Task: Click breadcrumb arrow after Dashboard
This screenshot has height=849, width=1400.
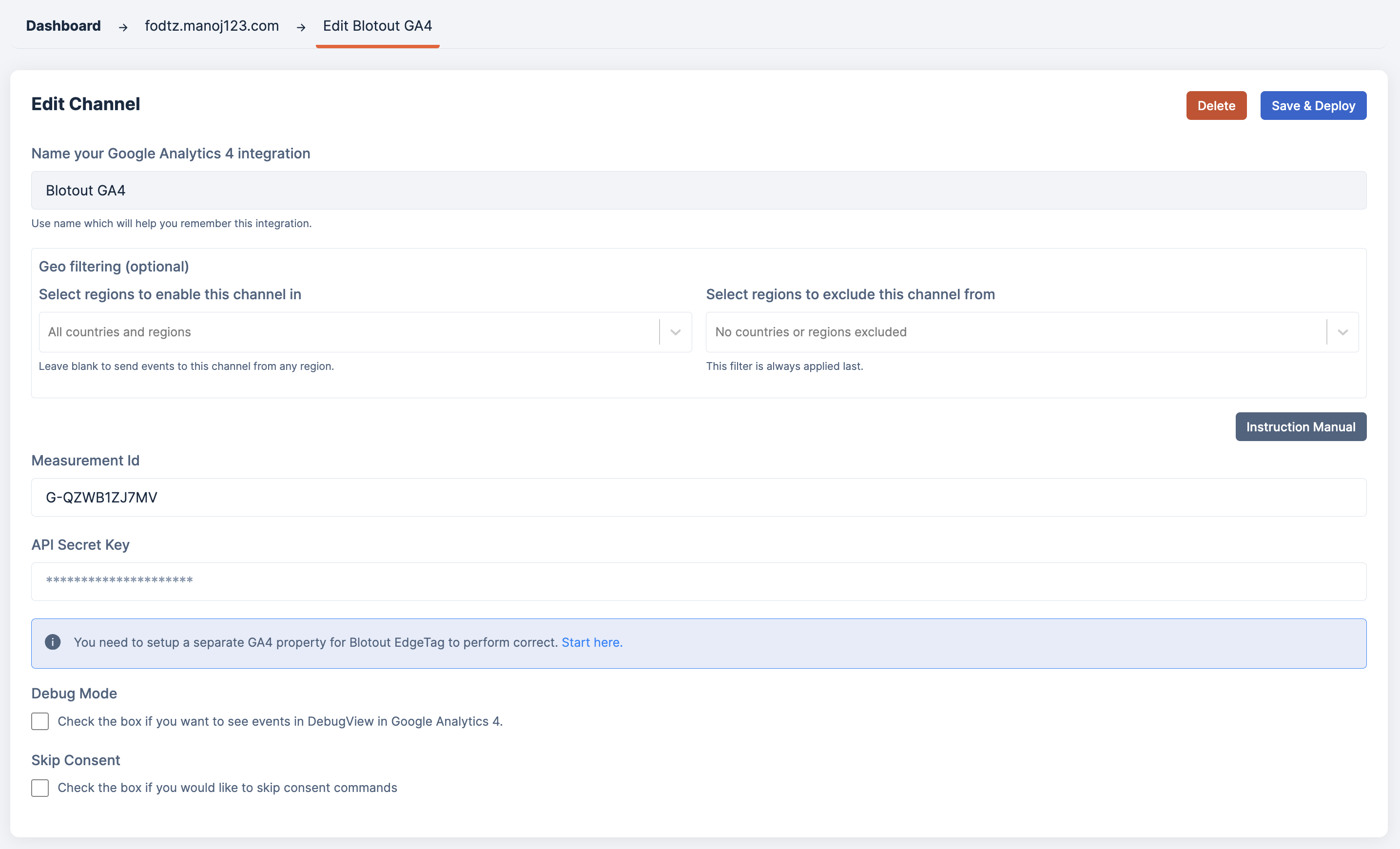Action: coord(123,27)
